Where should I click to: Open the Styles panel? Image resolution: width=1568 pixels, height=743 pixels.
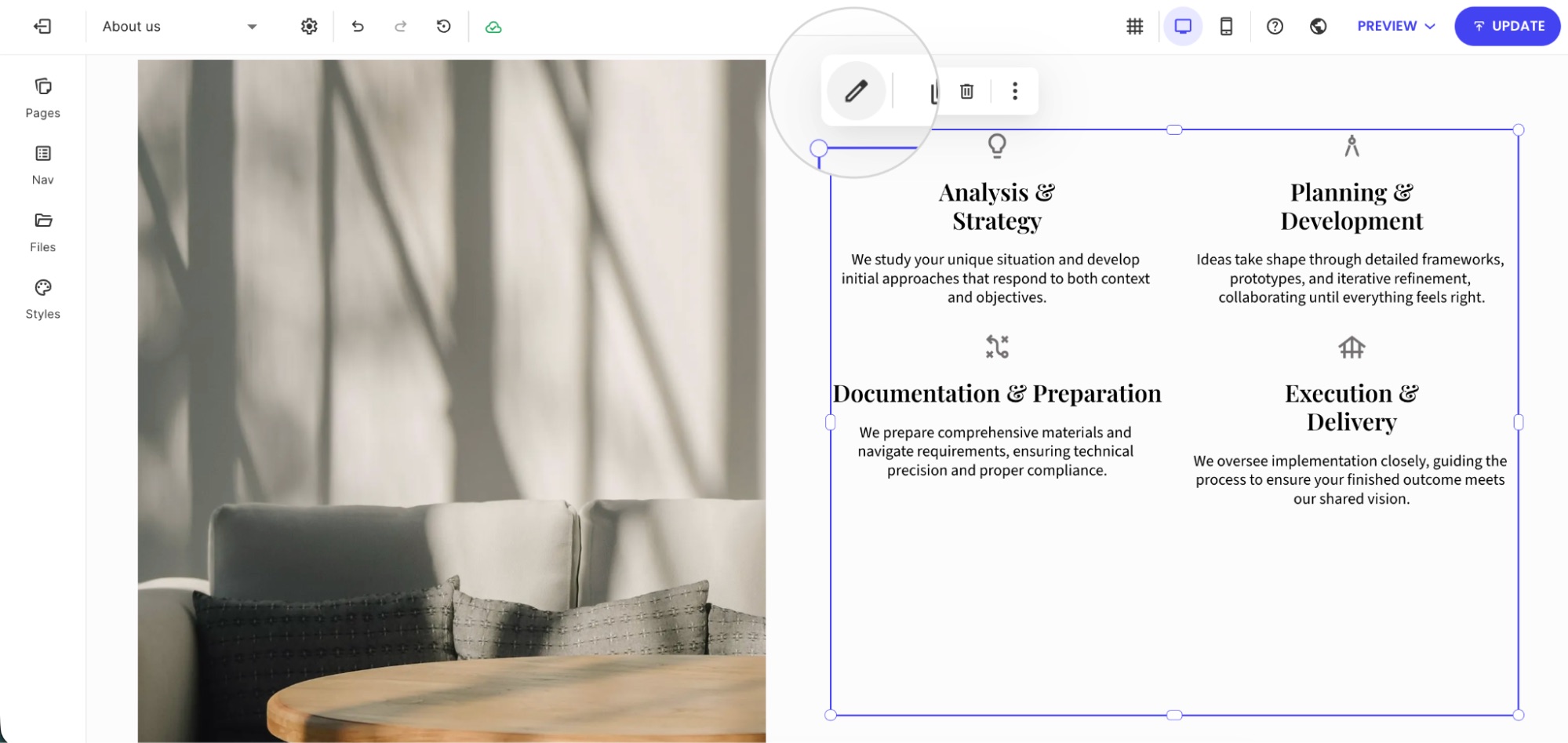[43, 299]
